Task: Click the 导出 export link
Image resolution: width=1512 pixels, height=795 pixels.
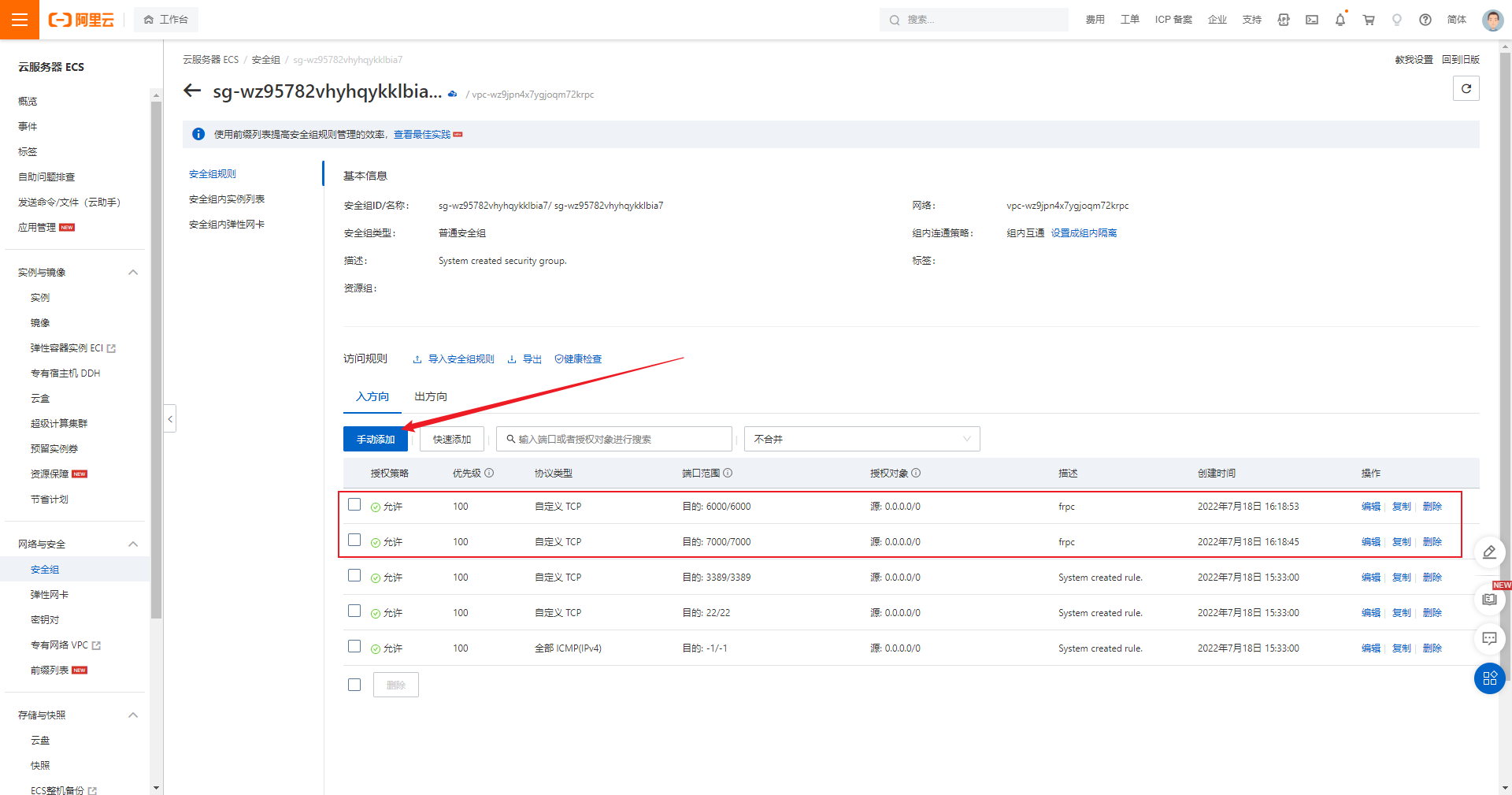Action: coord(524,359)
